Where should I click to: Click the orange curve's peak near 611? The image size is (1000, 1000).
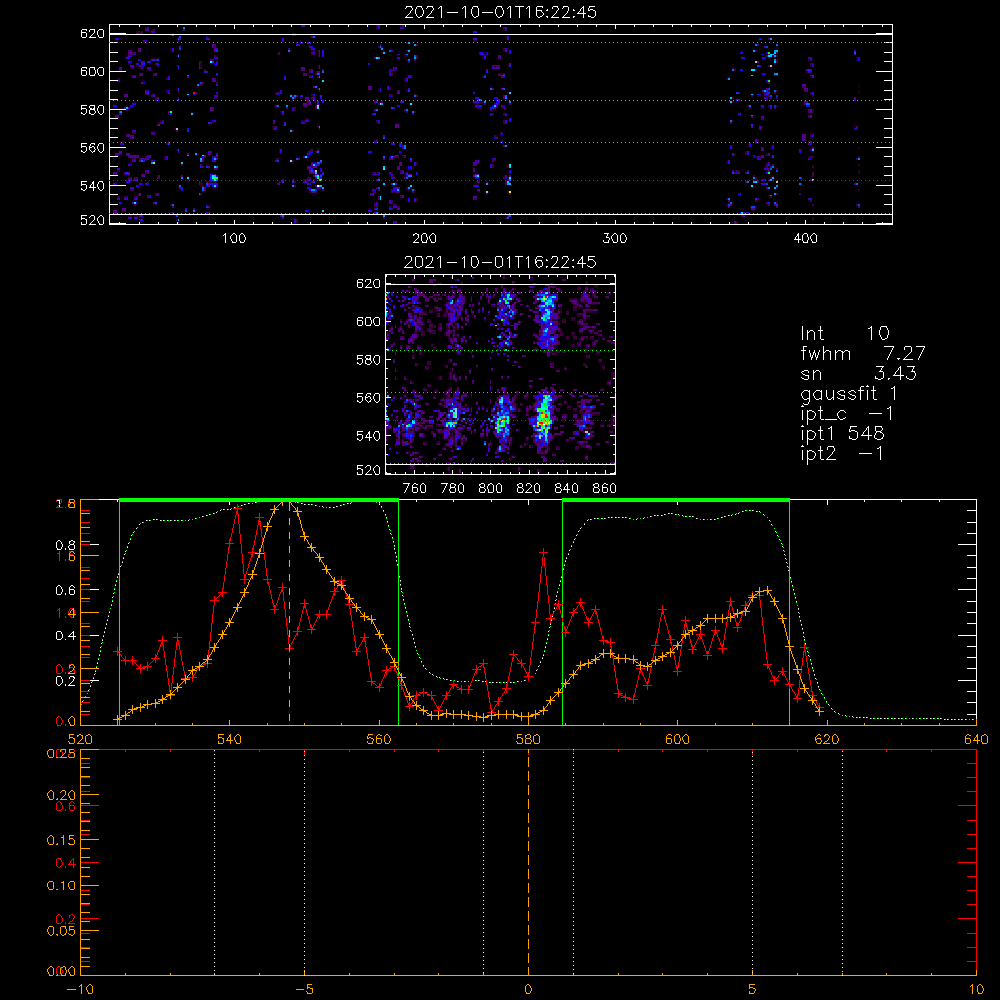(767, 590)
